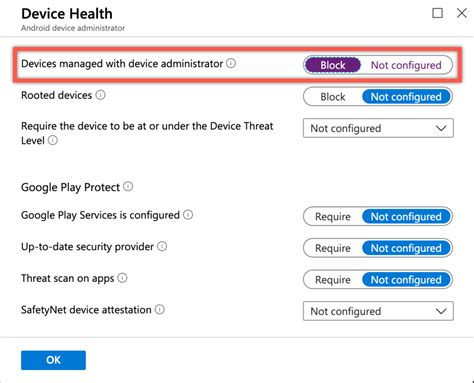Close the Device Health pane

click(x=462, y=13)
